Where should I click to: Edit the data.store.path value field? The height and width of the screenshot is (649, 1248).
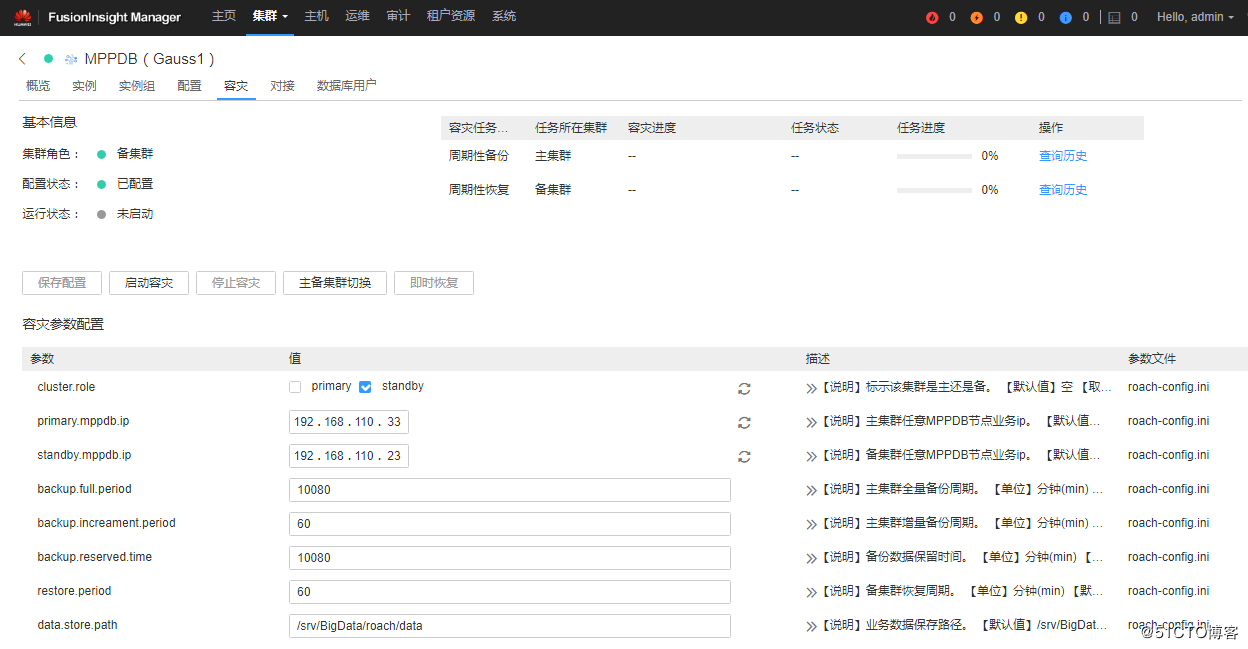tap(510, 626)
